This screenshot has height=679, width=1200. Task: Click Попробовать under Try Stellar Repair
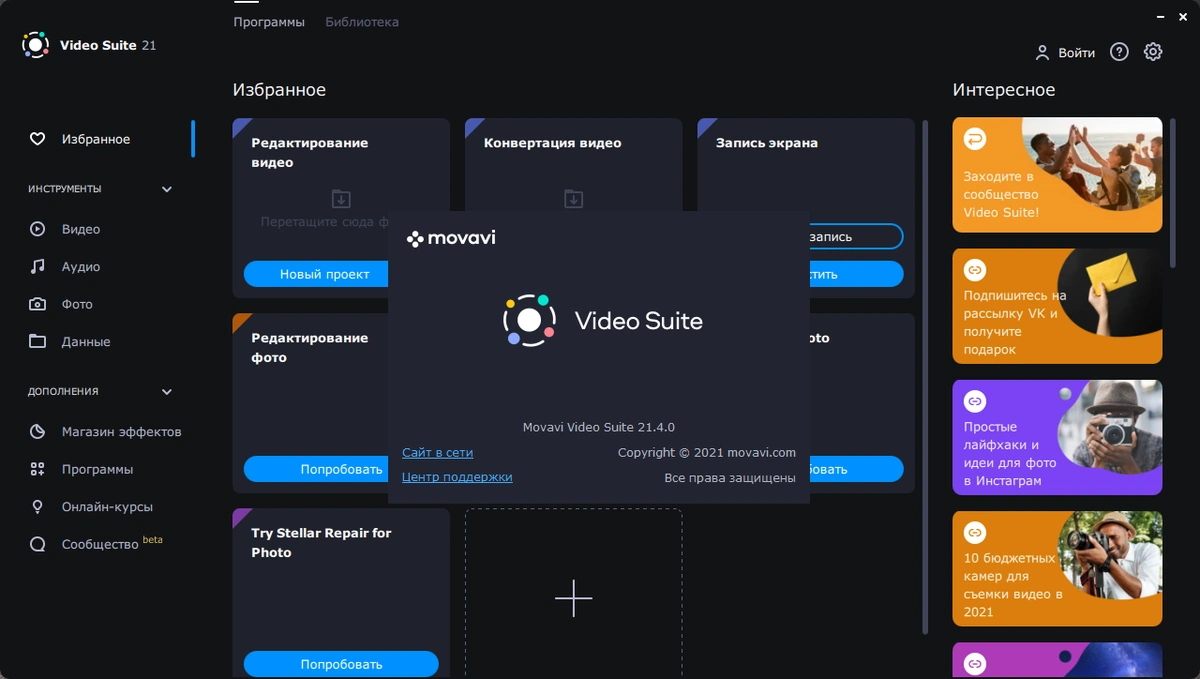(341, 664)
